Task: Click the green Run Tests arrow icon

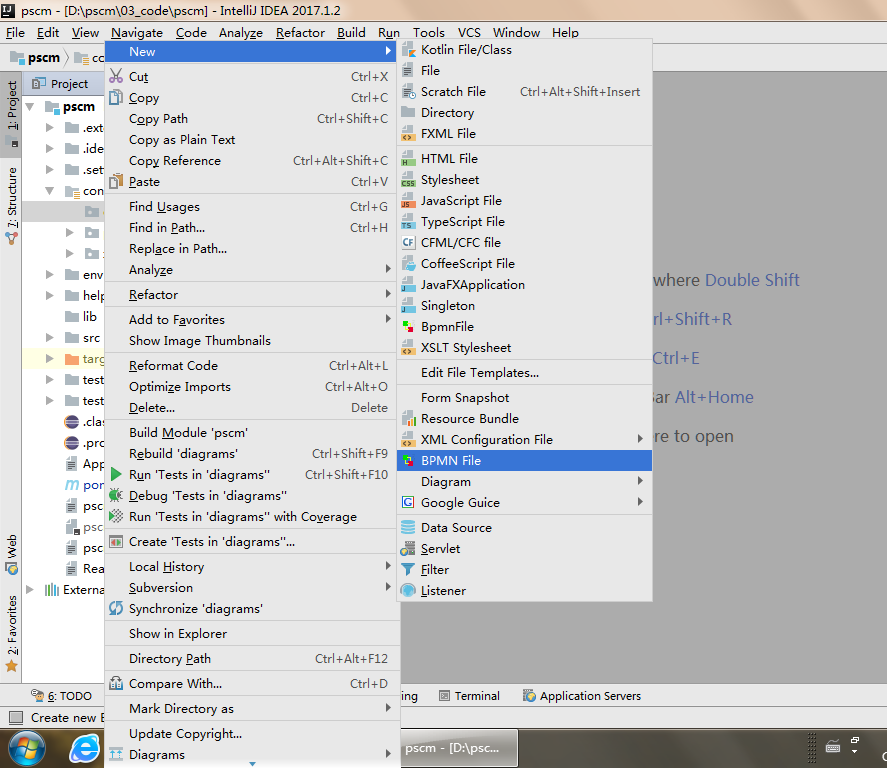Action: (116, 474)
